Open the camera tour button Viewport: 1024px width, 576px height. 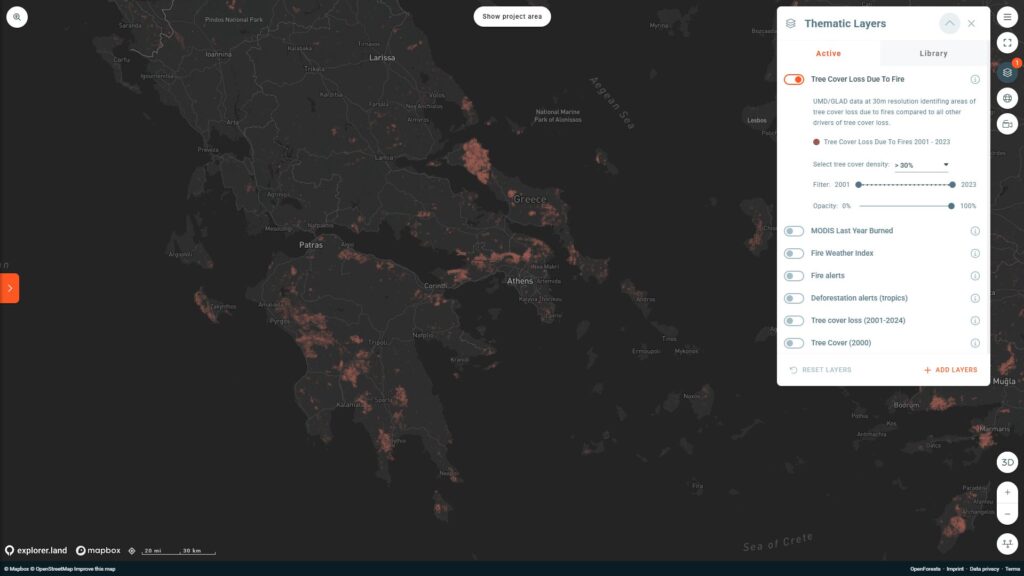(x=1007, y=124)
